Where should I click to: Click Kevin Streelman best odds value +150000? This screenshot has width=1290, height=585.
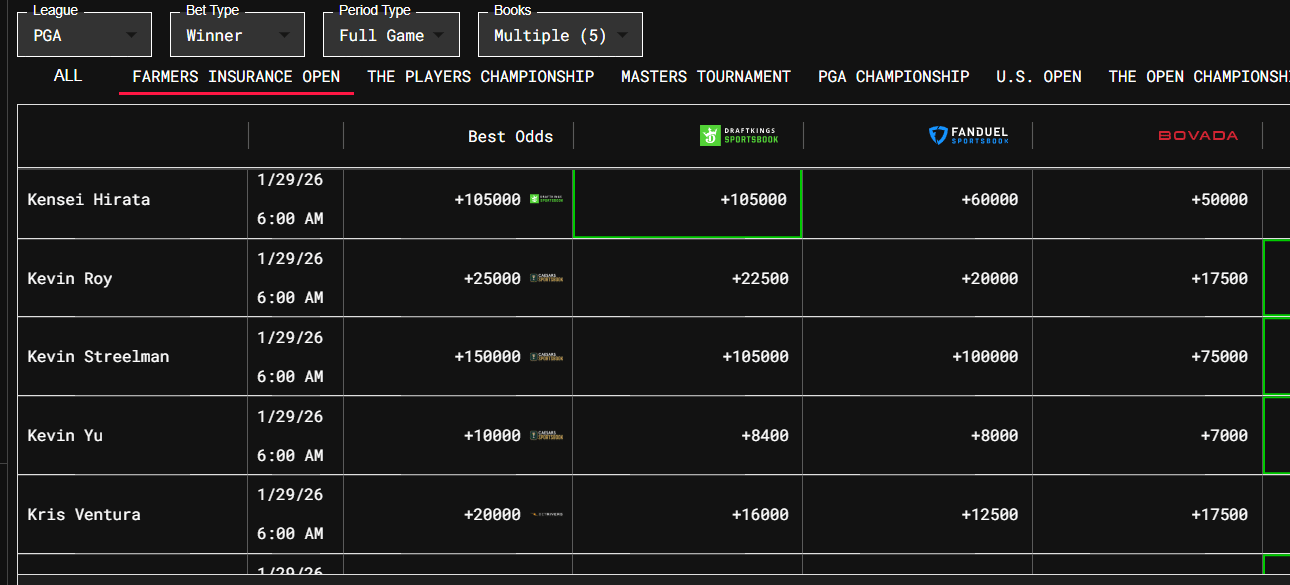488,357
